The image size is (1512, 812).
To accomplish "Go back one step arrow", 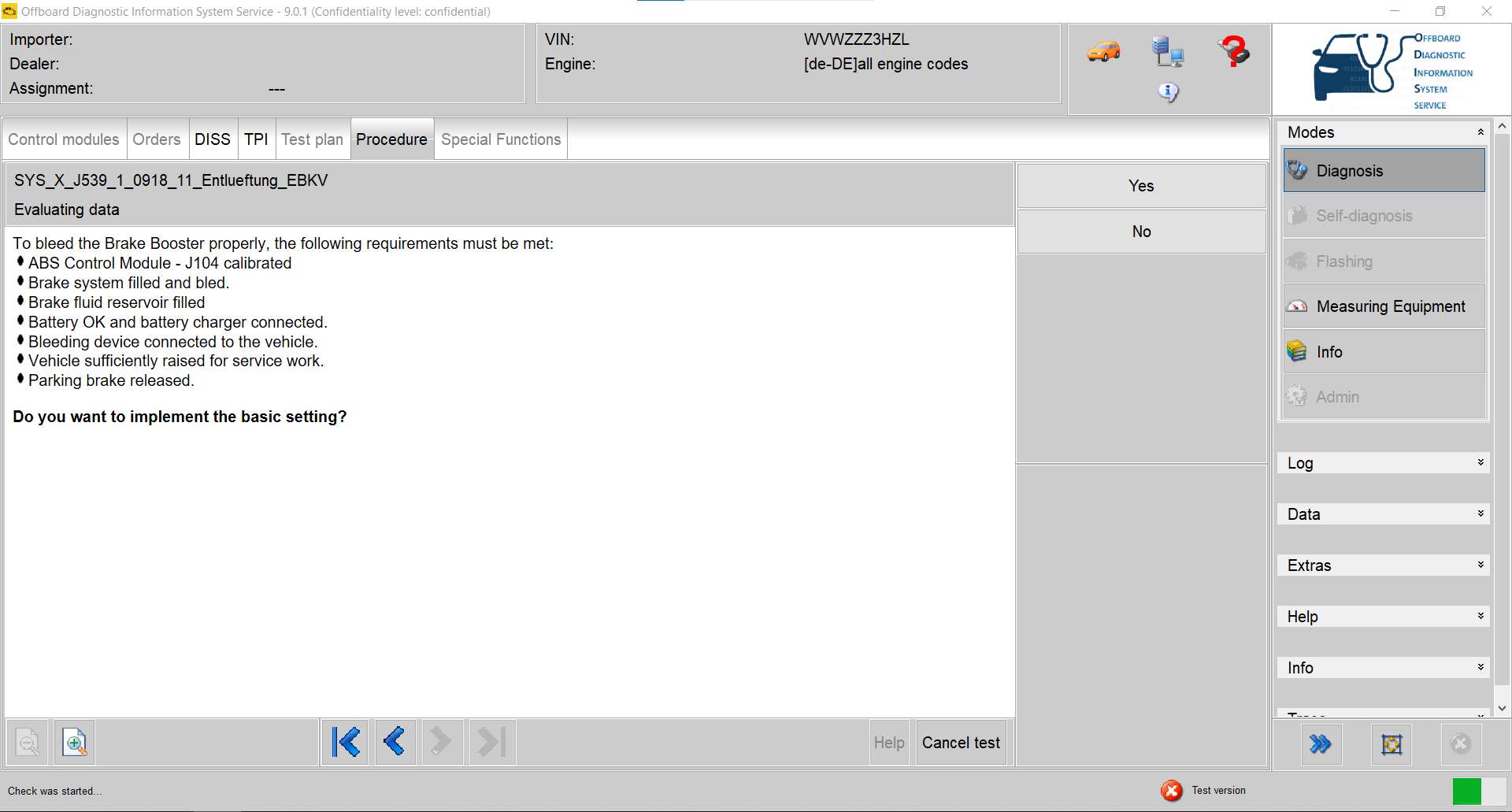I will pyautogui.click(x=394, y=742).
